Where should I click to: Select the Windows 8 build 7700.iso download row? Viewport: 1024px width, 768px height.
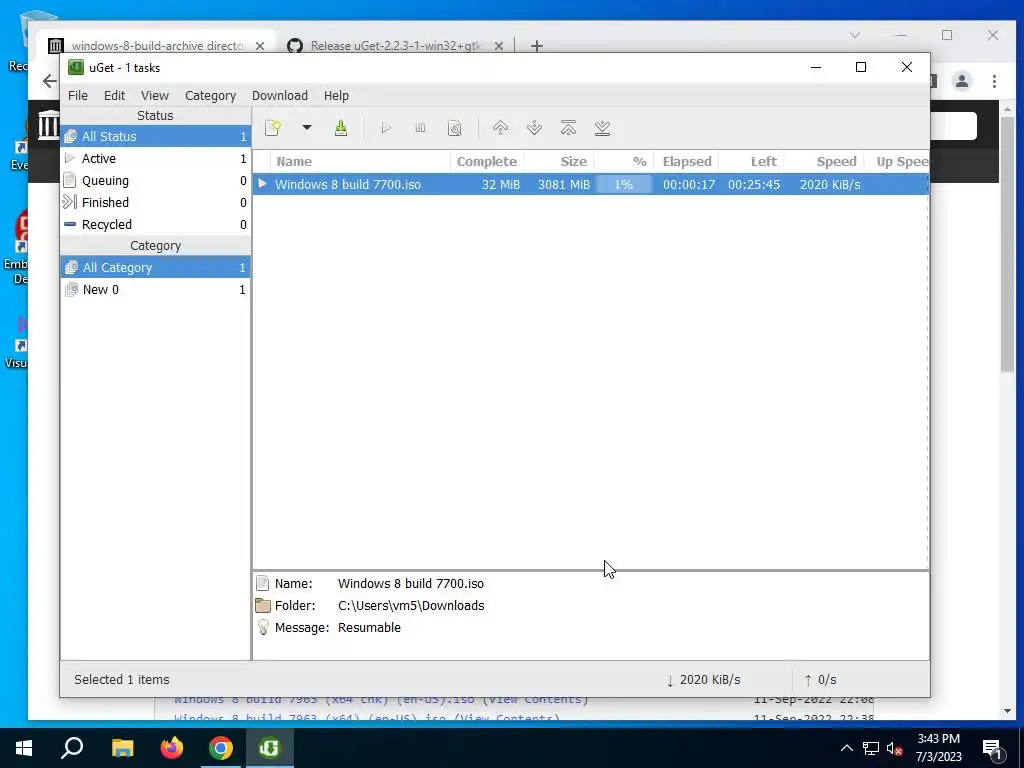[x=590, y=185]
